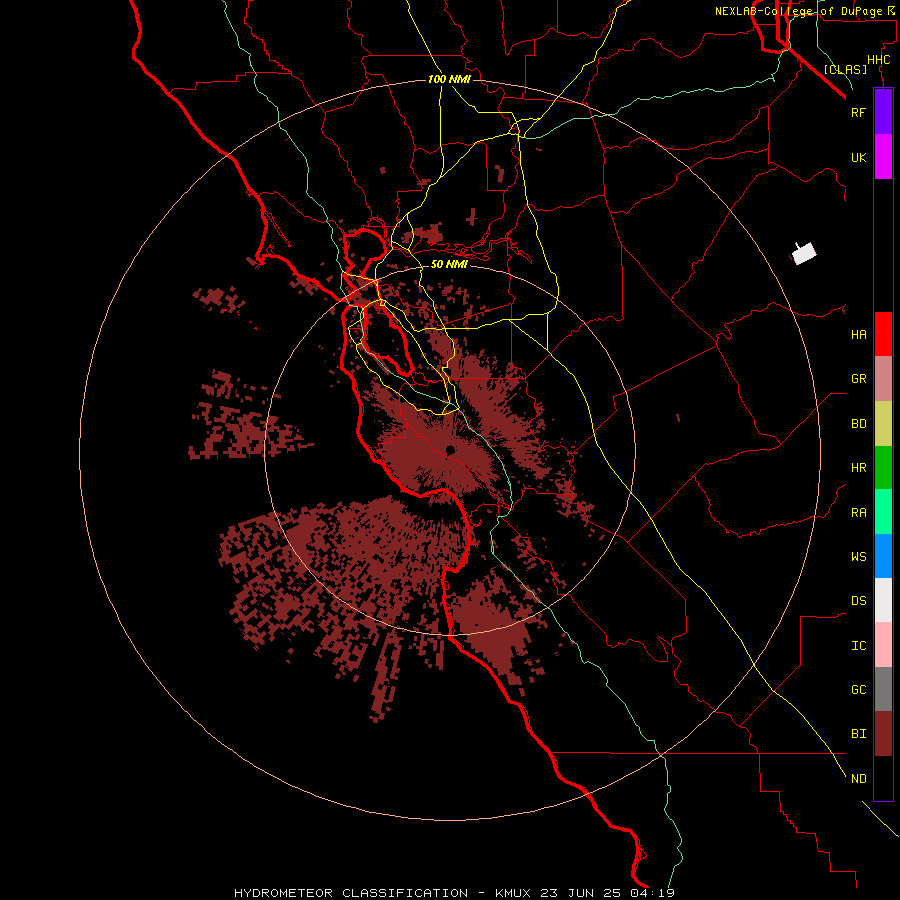
Task: Click the '04:19' timestamp text
Action: click(651, 893)
